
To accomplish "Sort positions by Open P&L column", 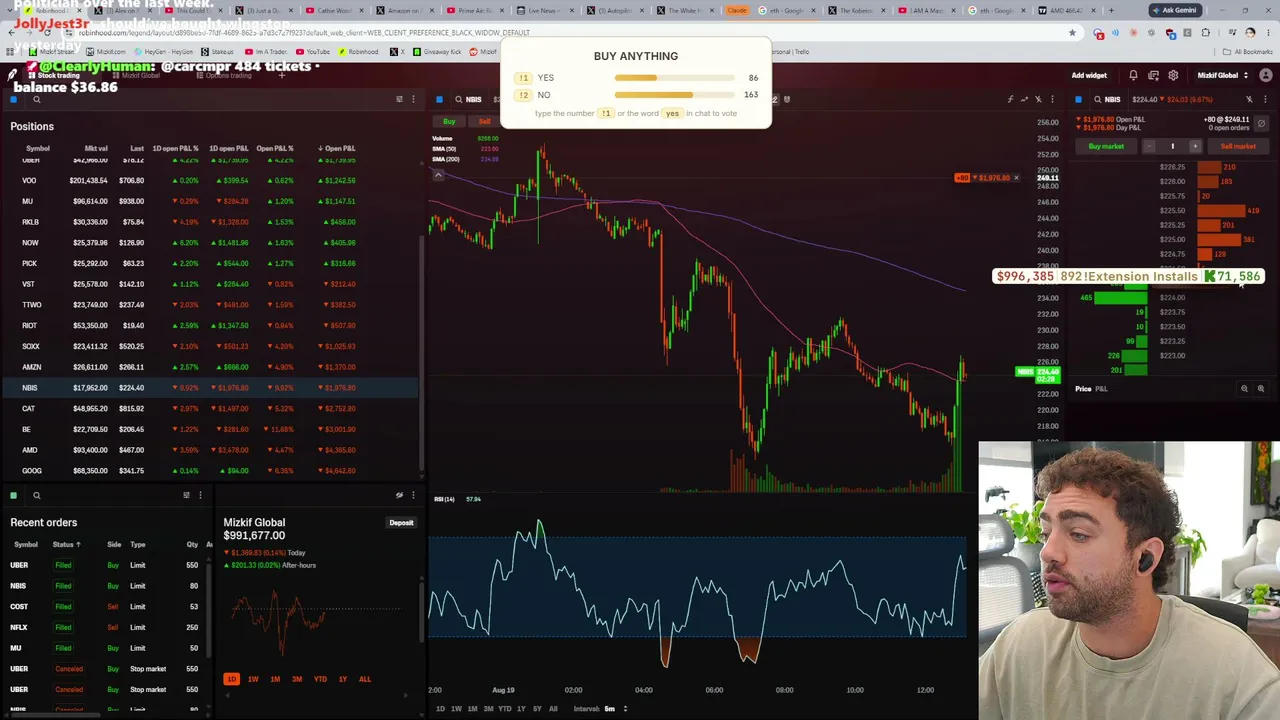I will [336, 148].
